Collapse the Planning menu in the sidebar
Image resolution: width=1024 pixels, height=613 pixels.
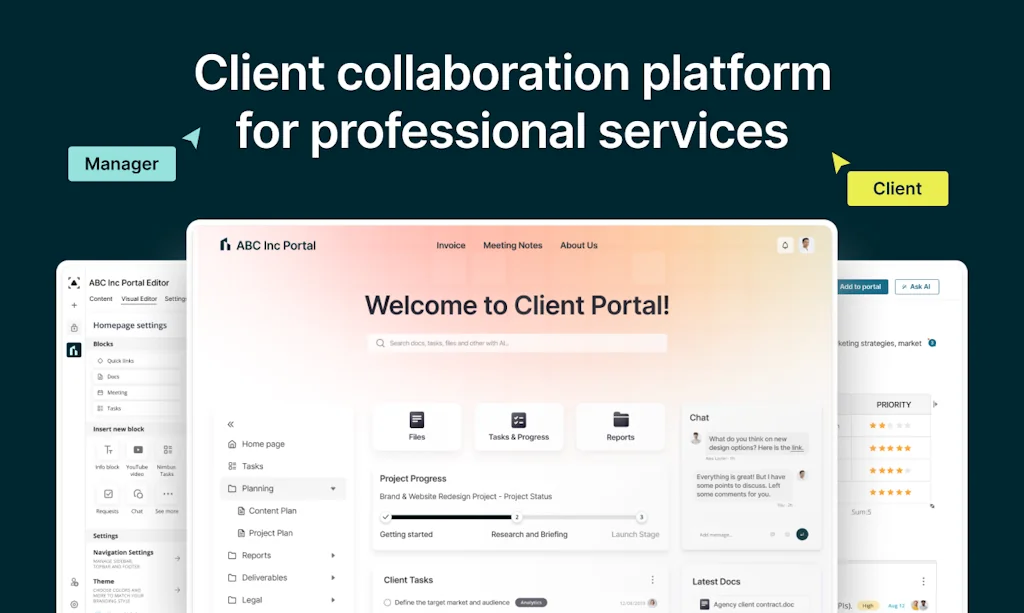332,488
